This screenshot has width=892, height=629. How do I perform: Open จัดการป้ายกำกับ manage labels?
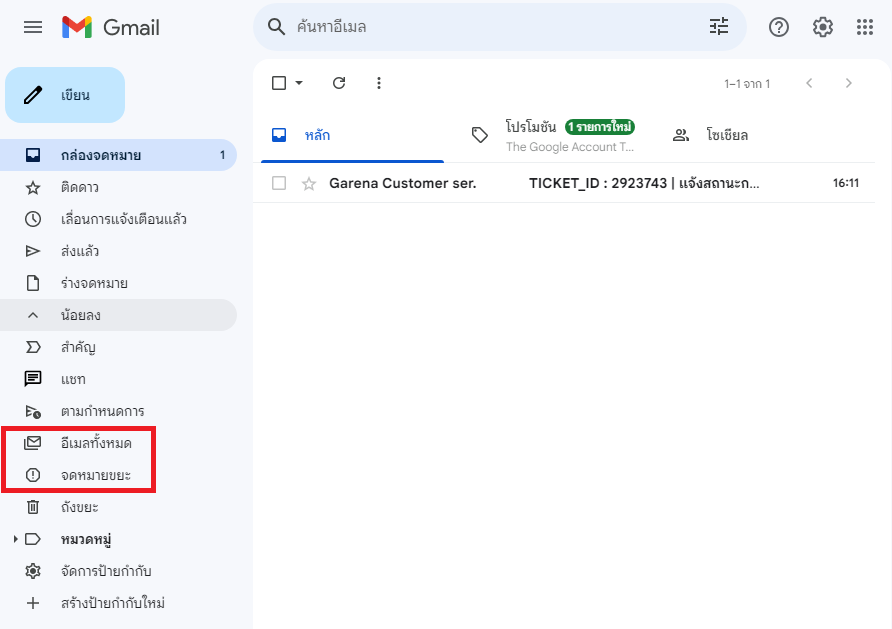click(118, 570)
